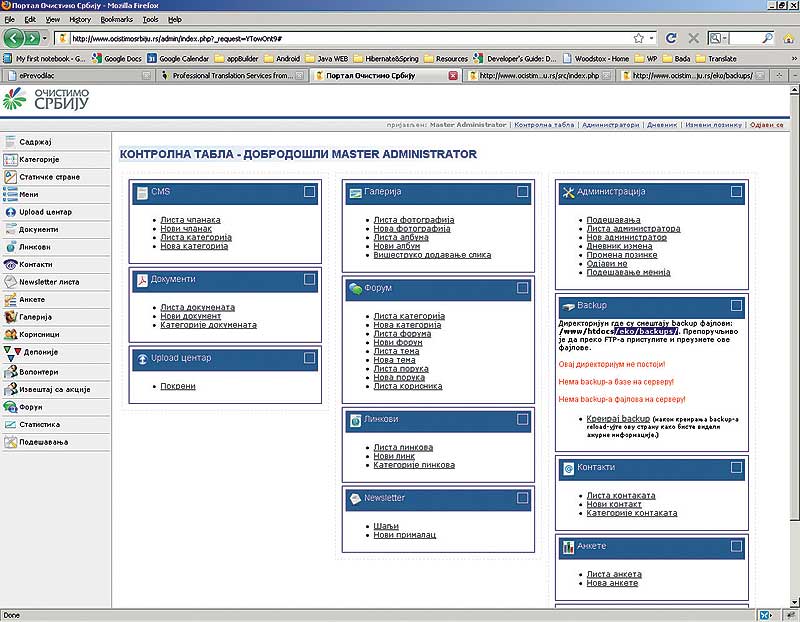Screen dimensions: 800x622
Task: Open the URL bar history dropdown arrow
Action: click(x=652, y=38)
